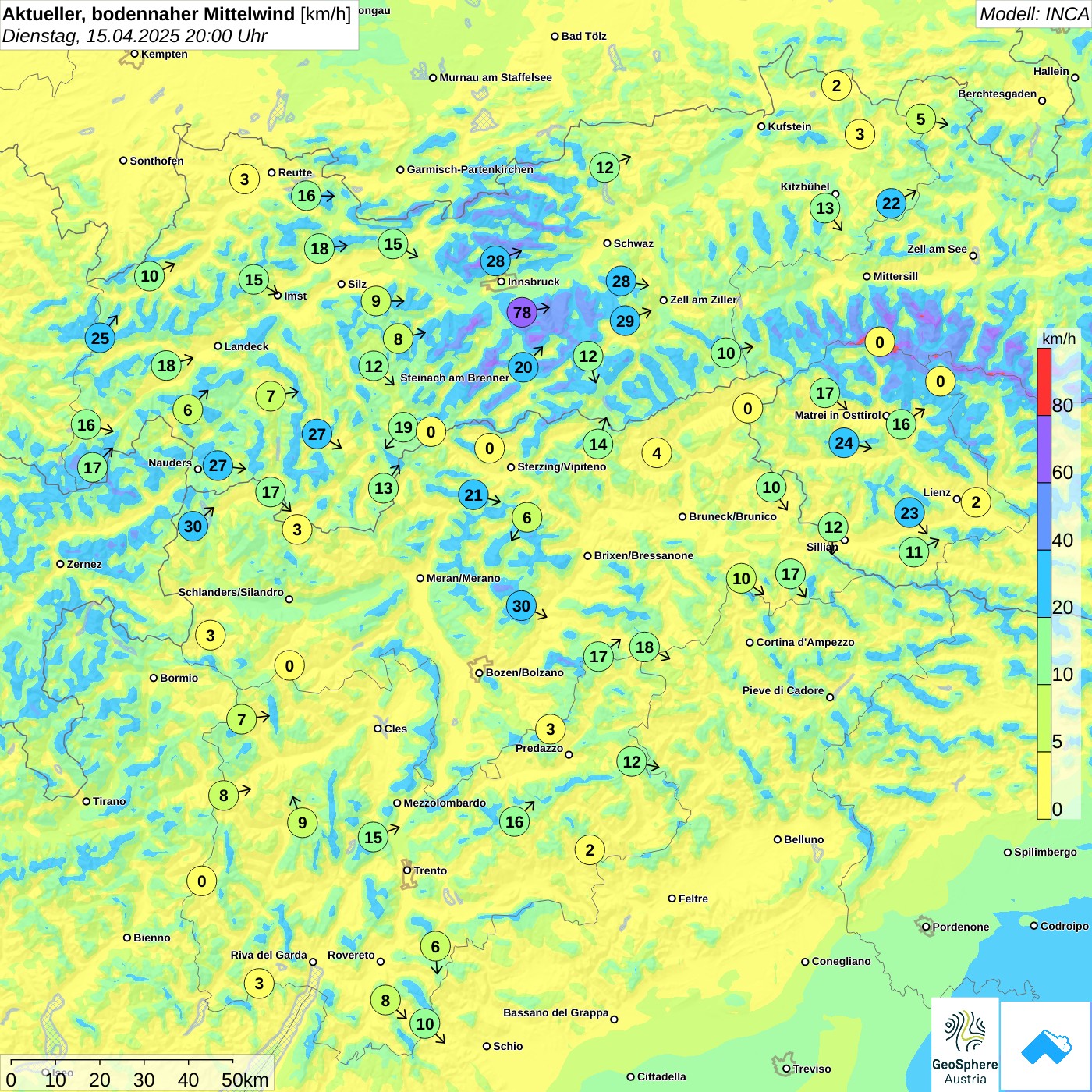Select the 9 km/h marker near Silz
This screenshot has width=1092, height=1092.
pyautogui.click(x=376, y=301)
